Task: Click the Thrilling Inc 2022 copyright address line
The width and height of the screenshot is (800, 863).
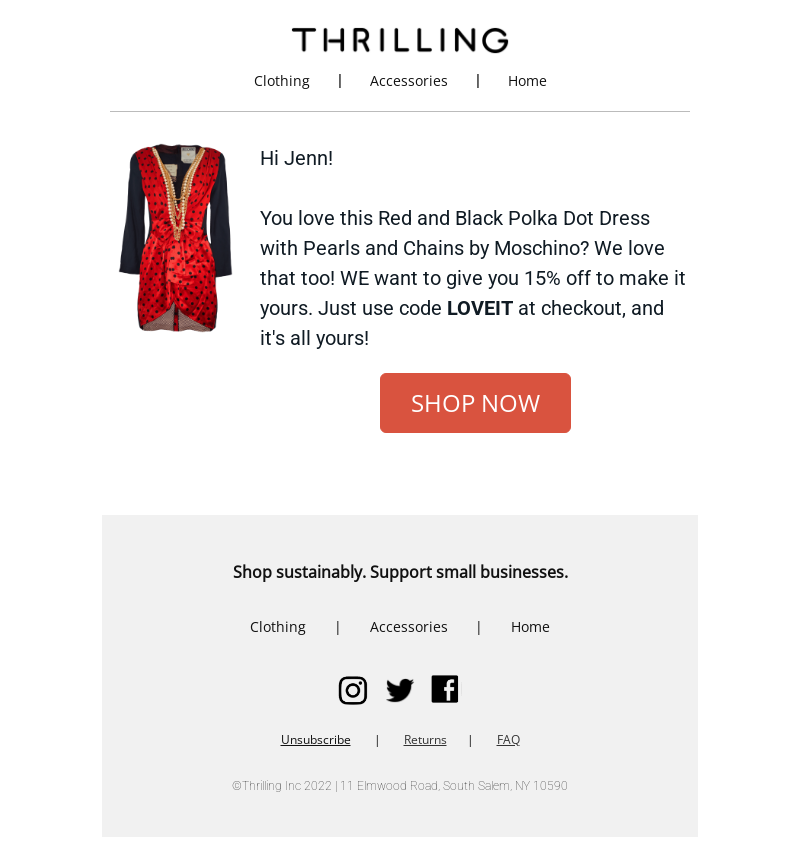Action: (x=399, y=785)
